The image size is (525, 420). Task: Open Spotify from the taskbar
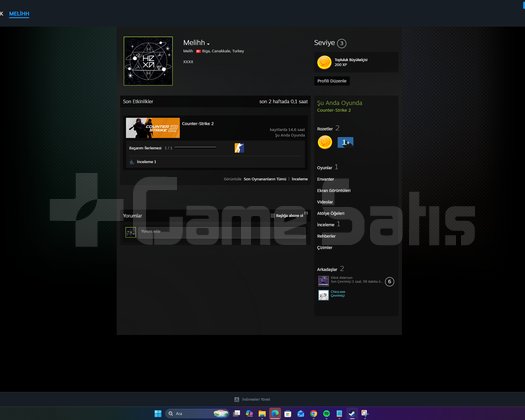click(326, 414)
